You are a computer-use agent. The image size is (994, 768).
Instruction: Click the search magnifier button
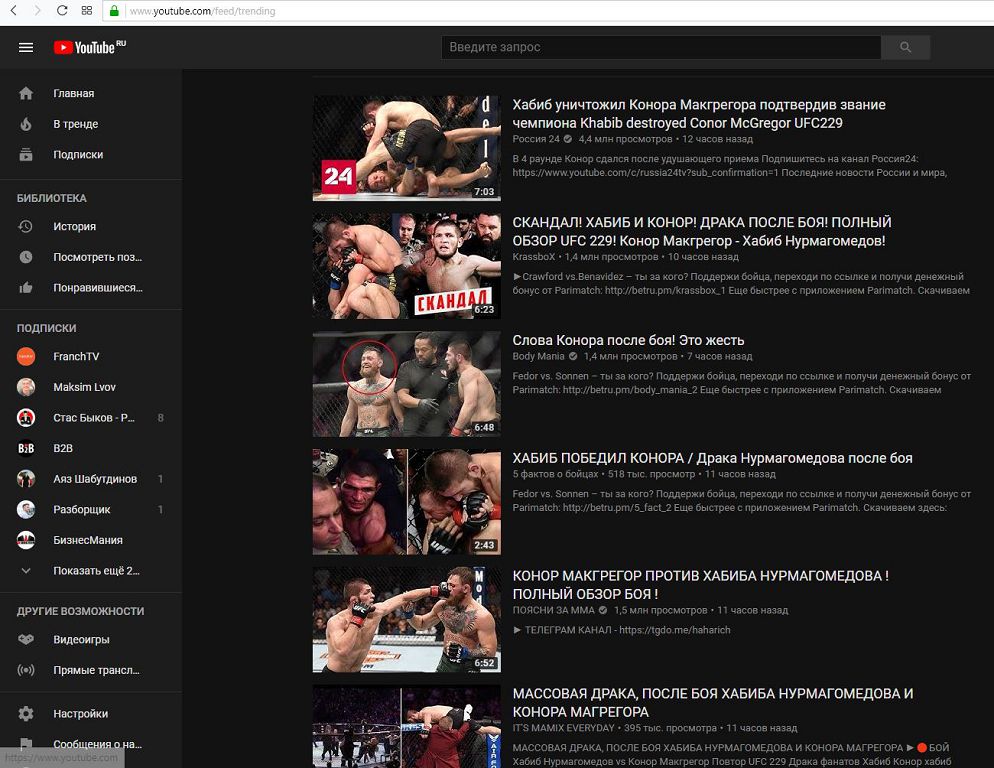click(x=905, y=47)
